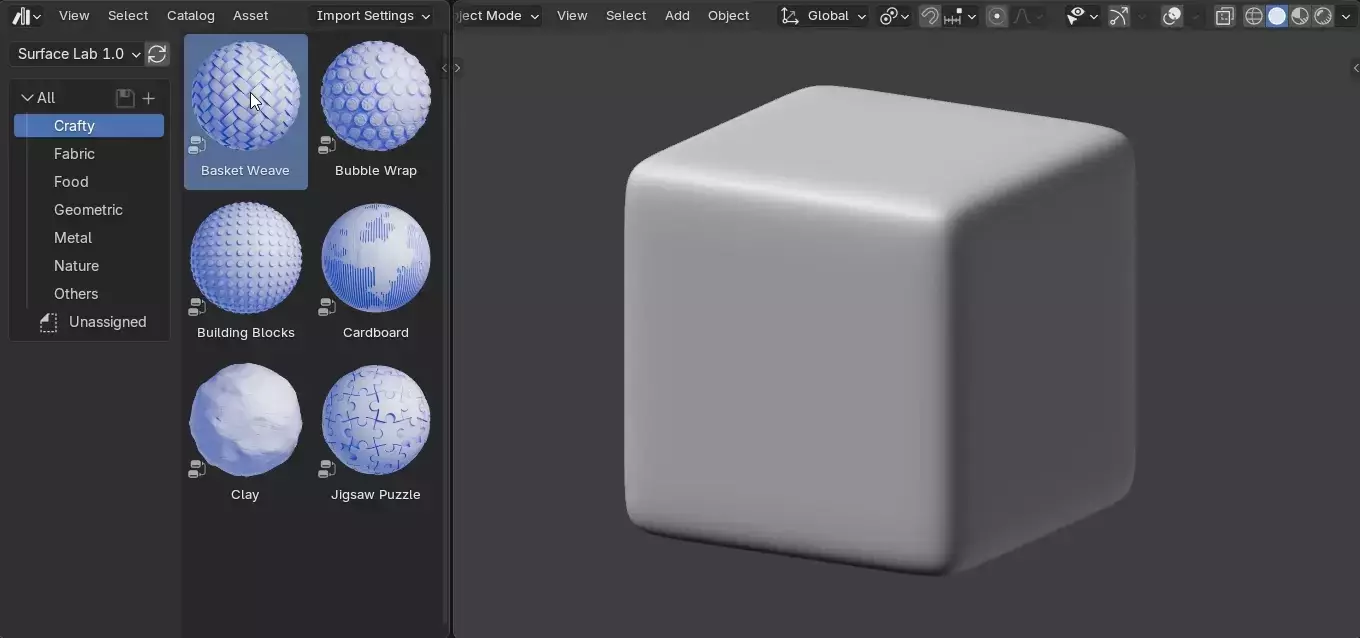Screen dimensions: 1360x638
Task: Click the save catalog changes icon
Action: click(125, 98)
